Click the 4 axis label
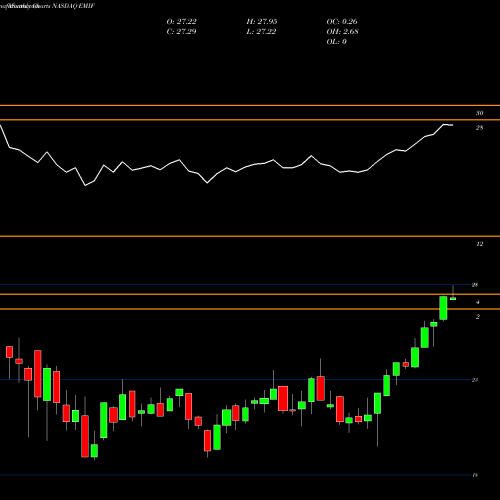This screenshot has width=500, height=500. click(x=478, y=302)
